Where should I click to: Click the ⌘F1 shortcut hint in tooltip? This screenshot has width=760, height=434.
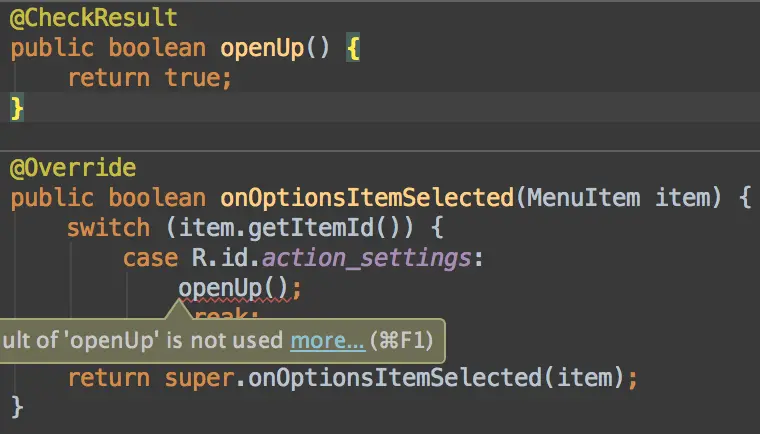[401, 340]
